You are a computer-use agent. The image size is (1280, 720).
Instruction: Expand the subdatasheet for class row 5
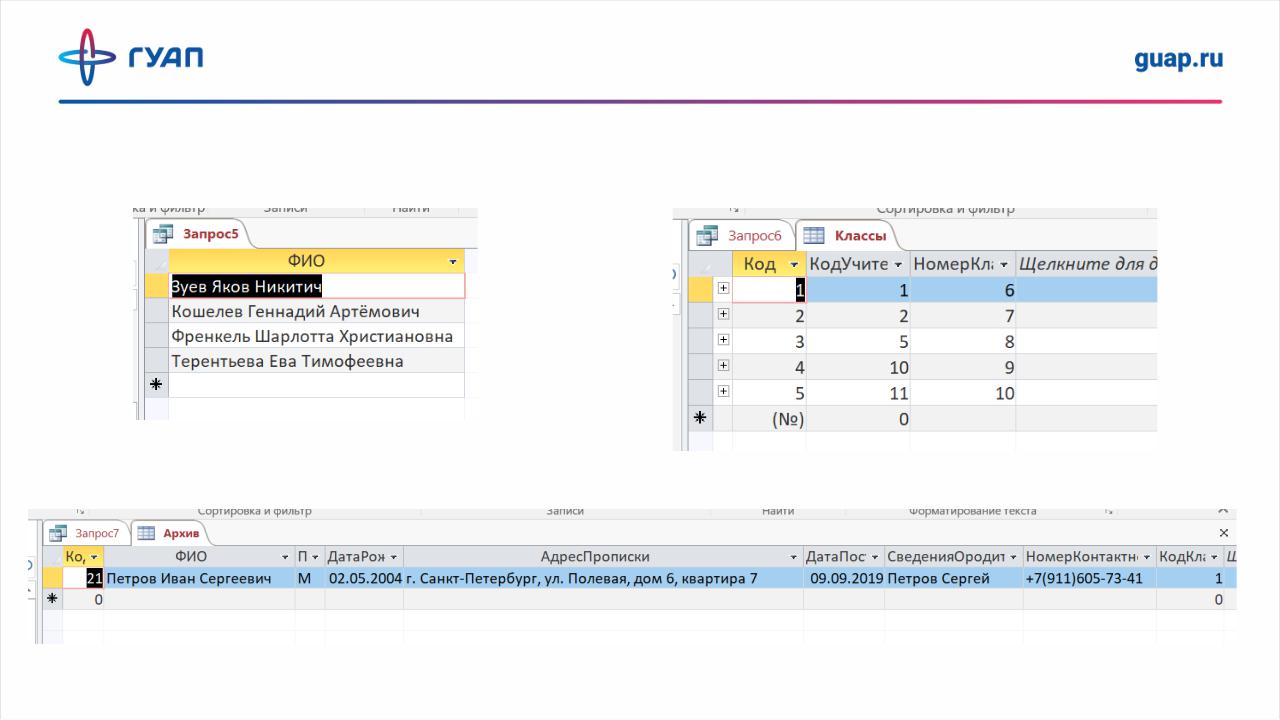(x=723, y=392)
